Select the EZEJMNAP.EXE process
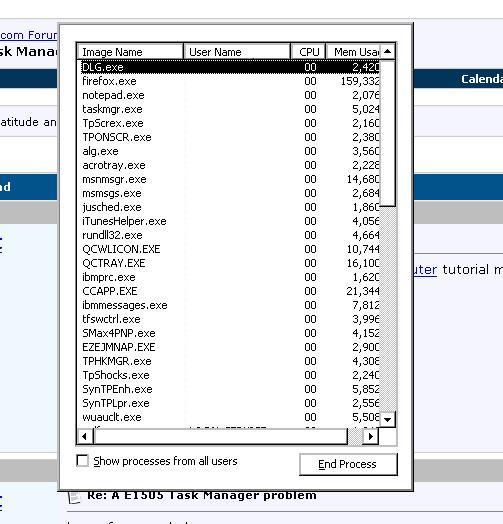 tap(230, 348)
